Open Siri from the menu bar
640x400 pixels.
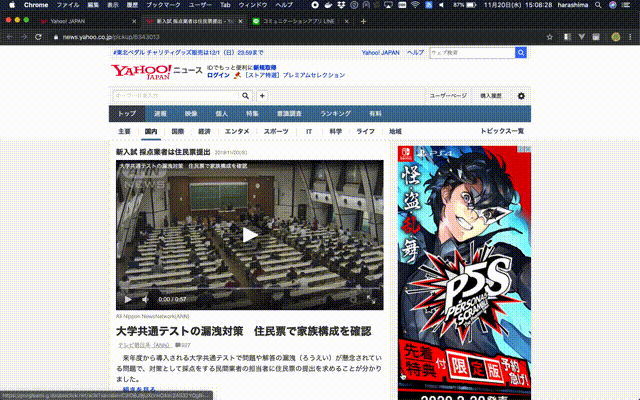613,5
